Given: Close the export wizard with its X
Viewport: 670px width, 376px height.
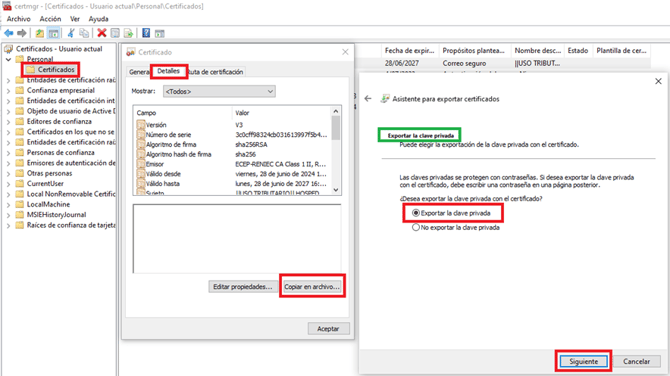Looking at the screenshot, I should tap(658, 81).
